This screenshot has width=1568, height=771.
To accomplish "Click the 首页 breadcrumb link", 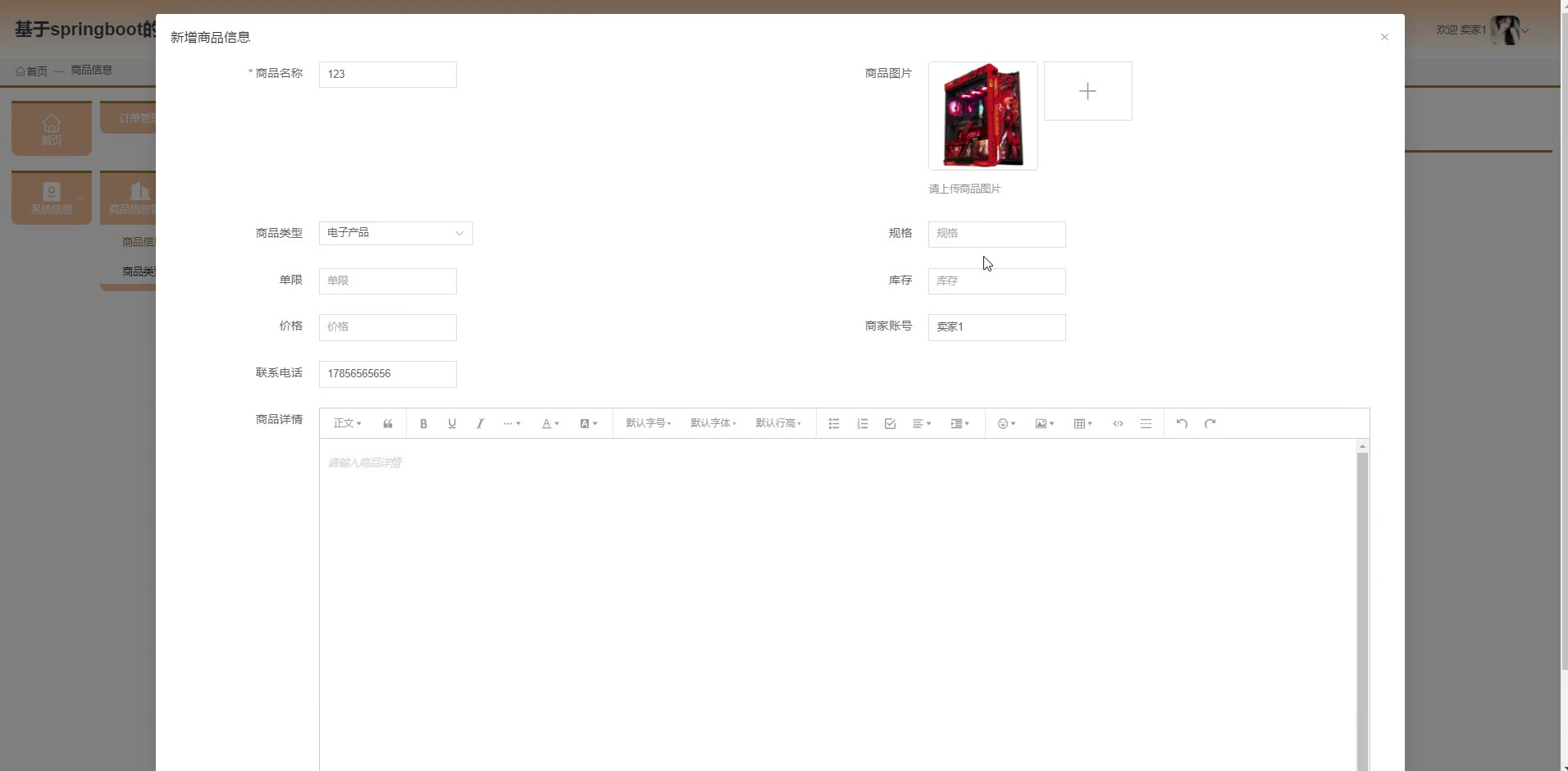I will pyautogui.click(x=31, y=71).
